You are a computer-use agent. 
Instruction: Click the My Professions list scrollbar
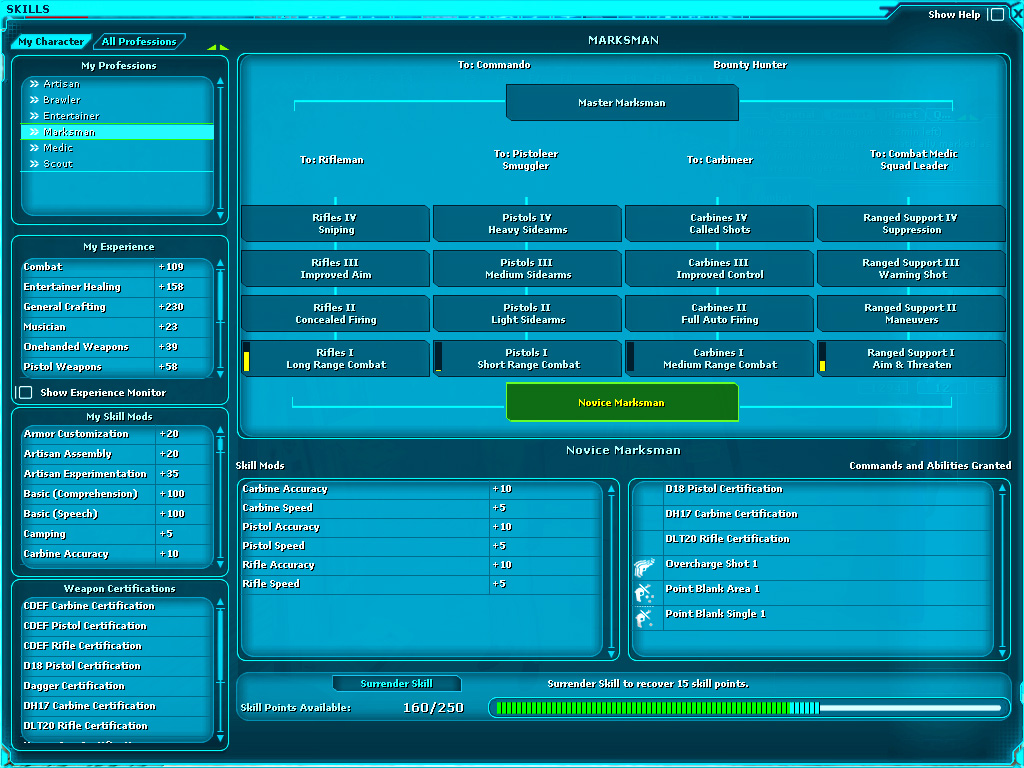coord(220,148)
